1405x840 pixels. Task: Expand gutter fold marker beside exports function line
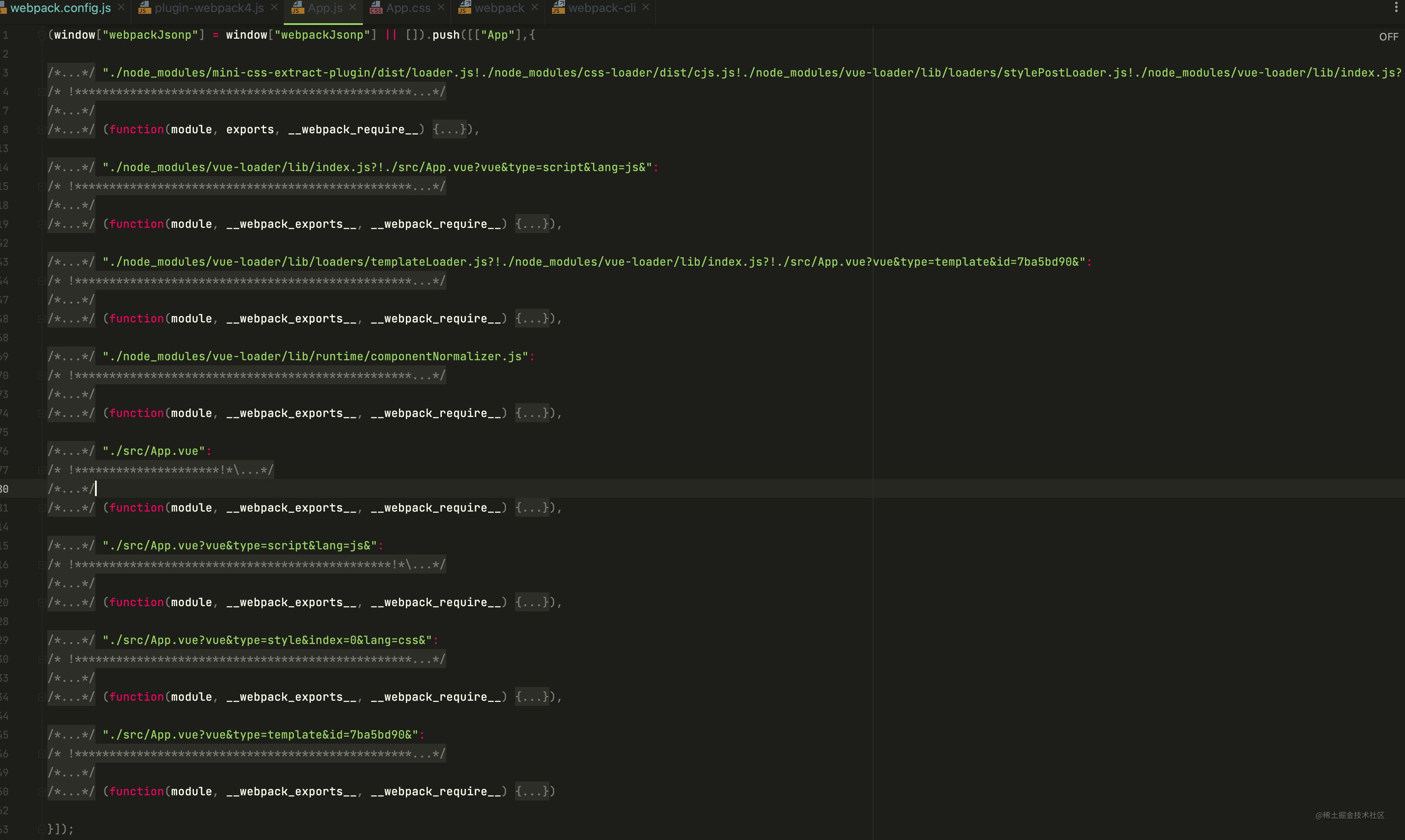[x=41, y=130]
